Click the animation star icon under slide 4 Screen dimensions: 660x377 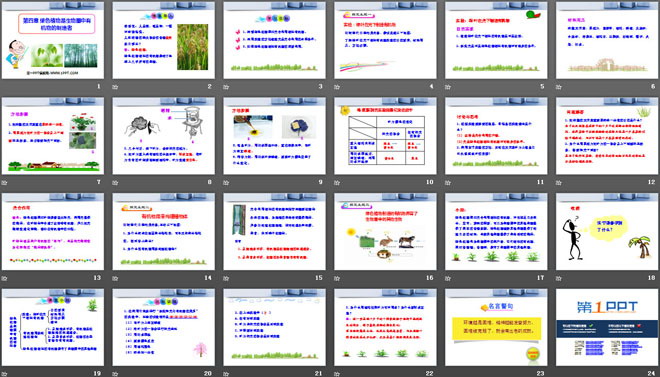click(x=337, y=87)
